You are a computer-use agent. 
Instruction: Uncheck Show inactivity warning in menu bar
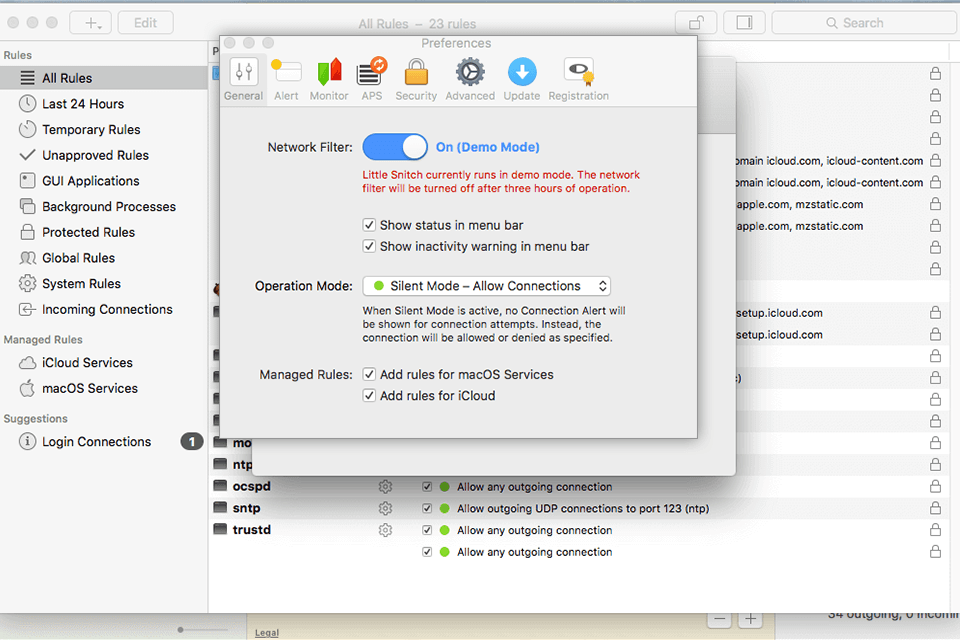click(369, 246)
